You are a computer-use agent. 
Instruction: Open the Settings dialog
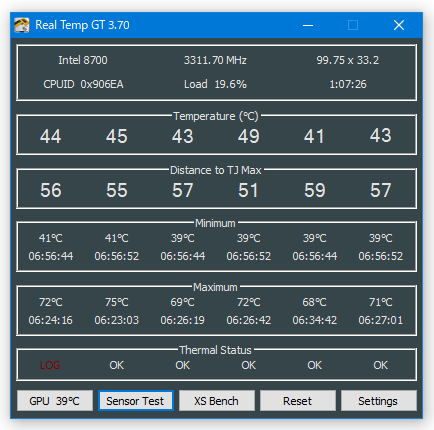[x=379, y=401]
